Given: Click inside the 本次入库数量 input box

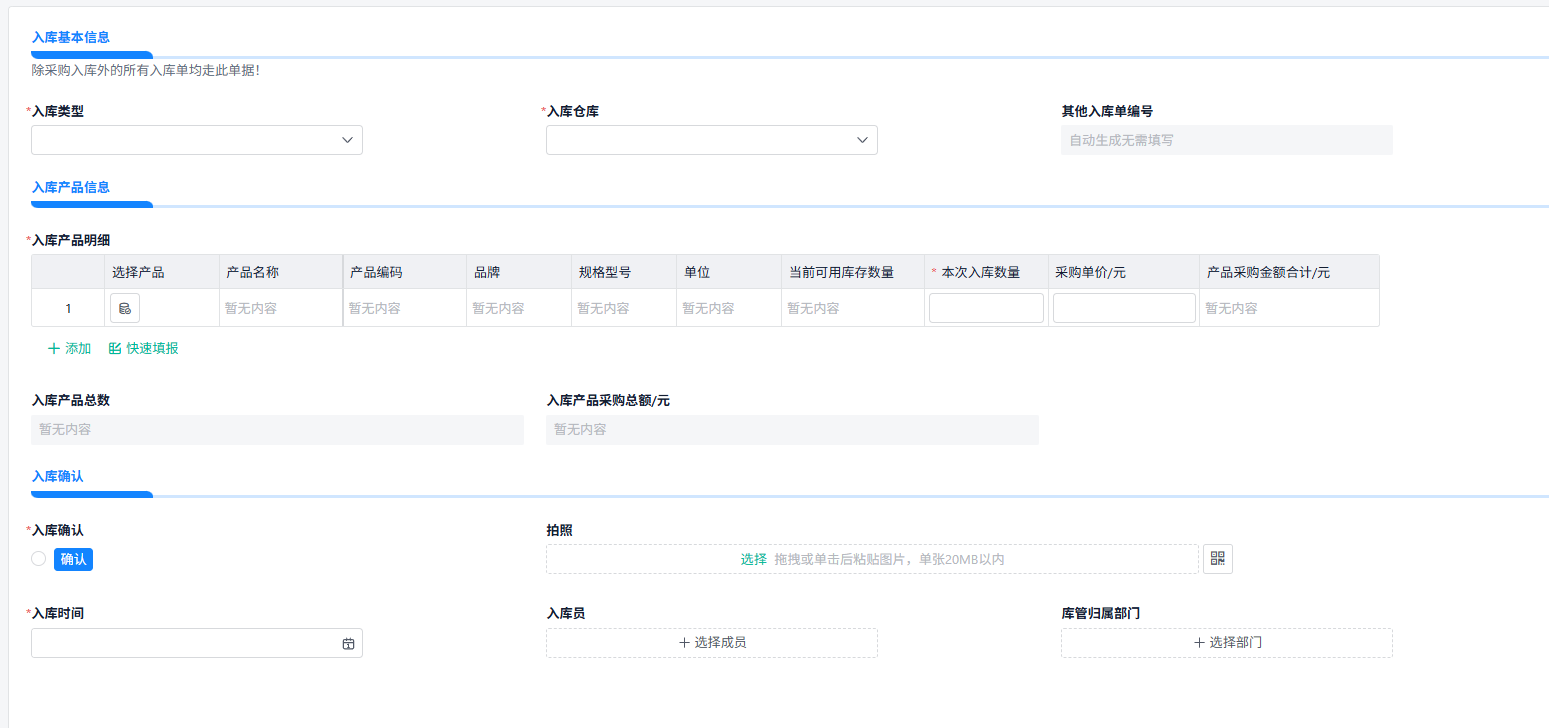Looking at the screenshot, I should tap(986, 307).
